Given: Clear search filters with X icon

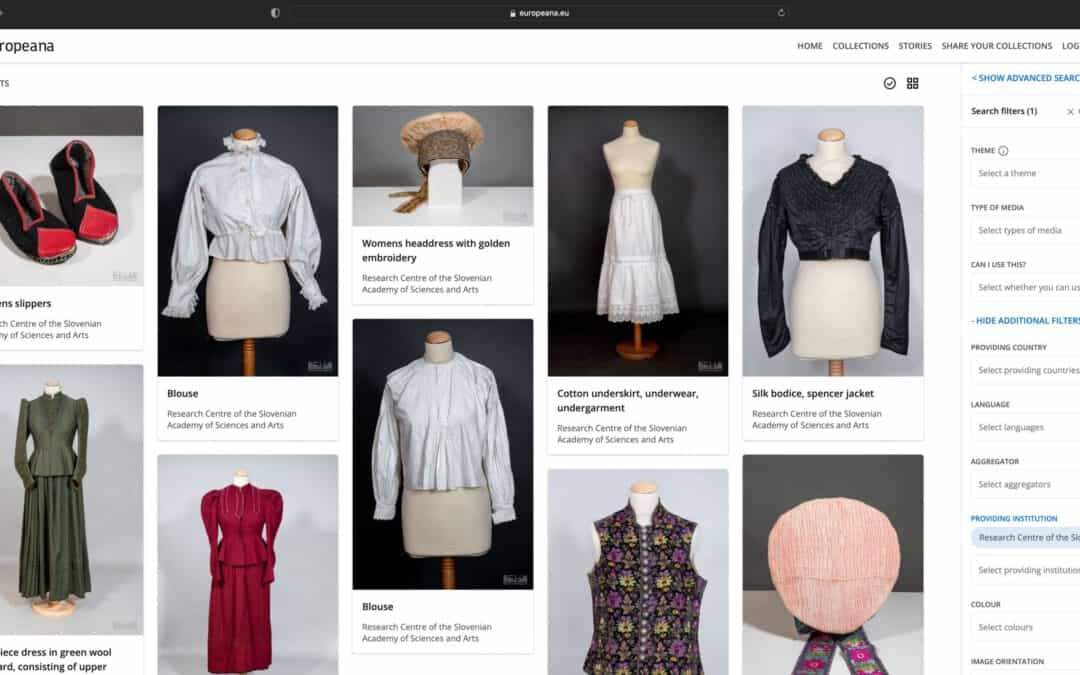Looking at the screenshot, I should [x=1070, y=112].
